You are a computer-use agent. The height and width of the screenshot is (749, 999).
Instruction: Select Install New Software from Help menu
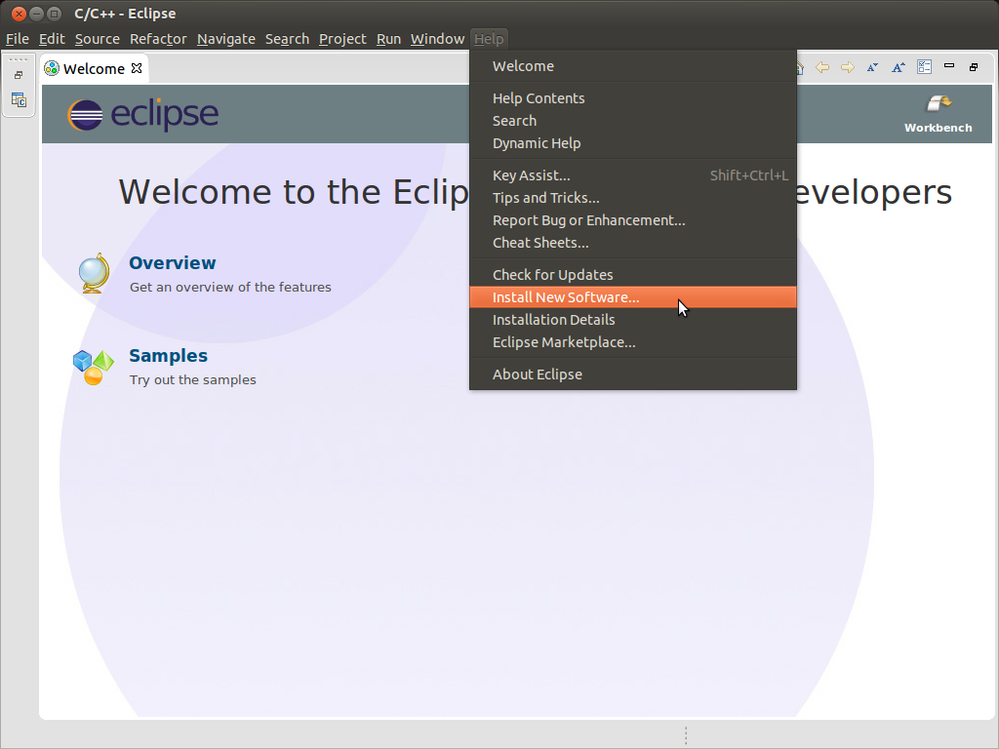click(567, 297)
